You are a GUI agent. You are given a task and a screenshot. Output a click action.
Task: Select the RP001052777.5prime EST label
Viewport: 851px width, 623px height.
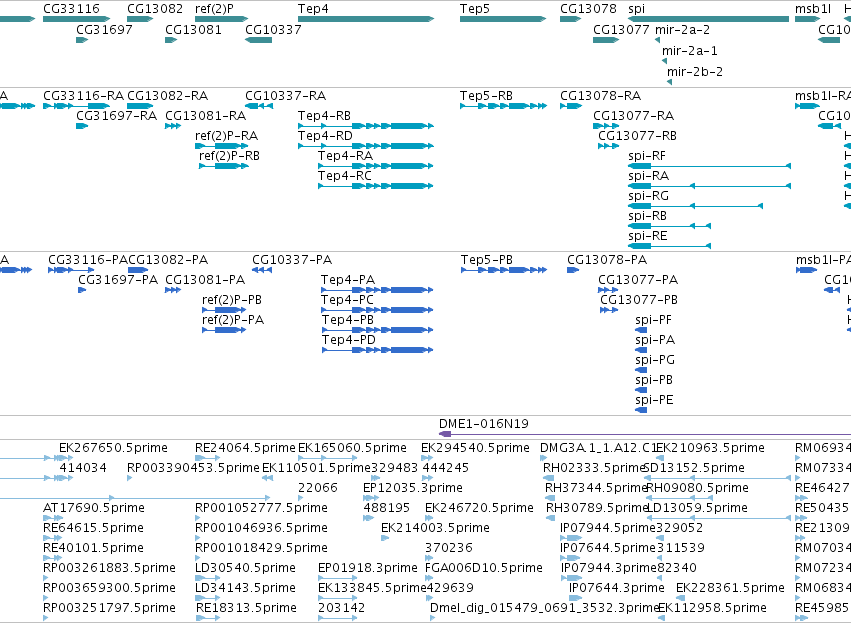tap(261, 508)
